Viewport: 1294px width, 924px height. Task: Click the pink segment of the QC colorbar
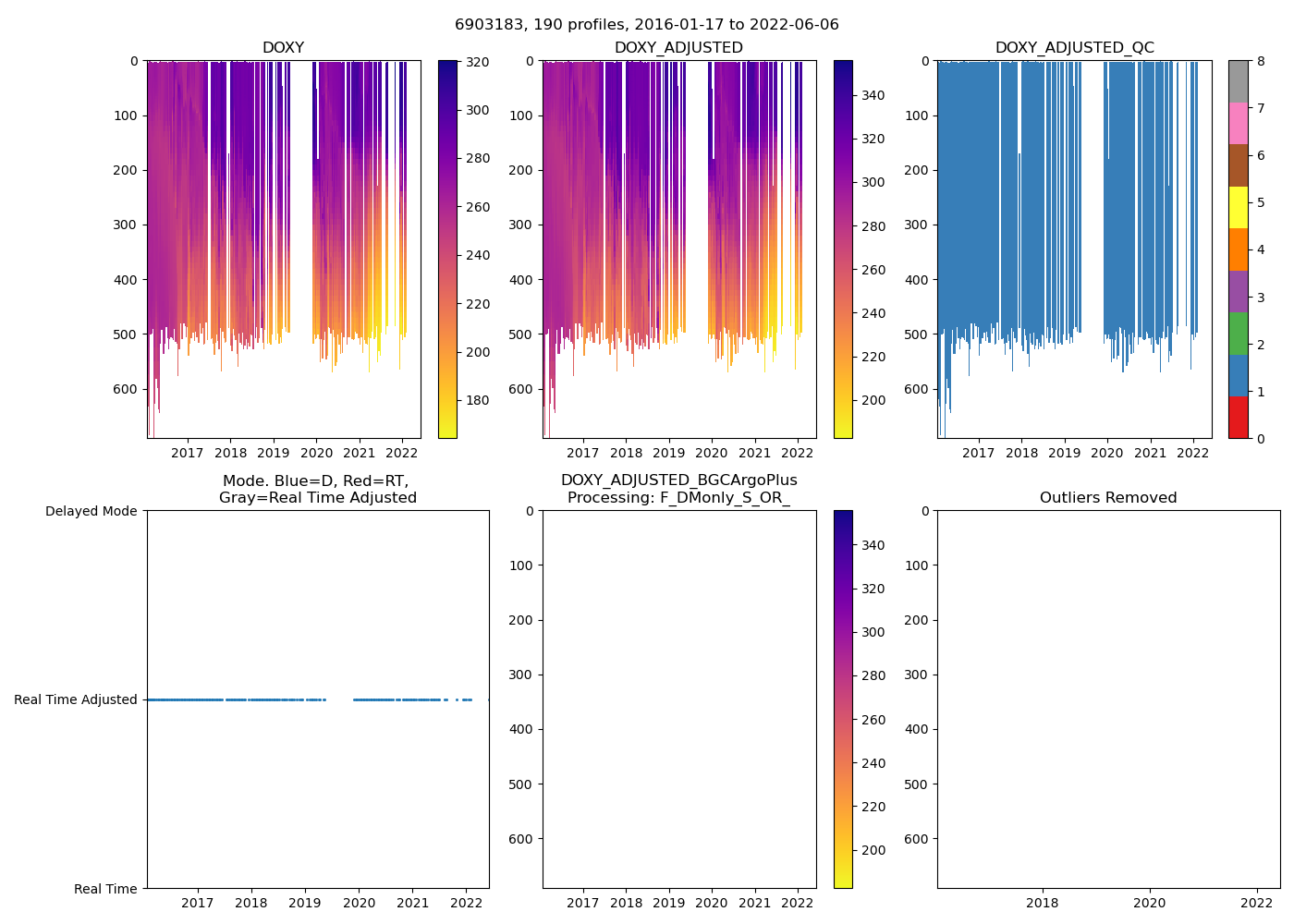[1238, 123]
